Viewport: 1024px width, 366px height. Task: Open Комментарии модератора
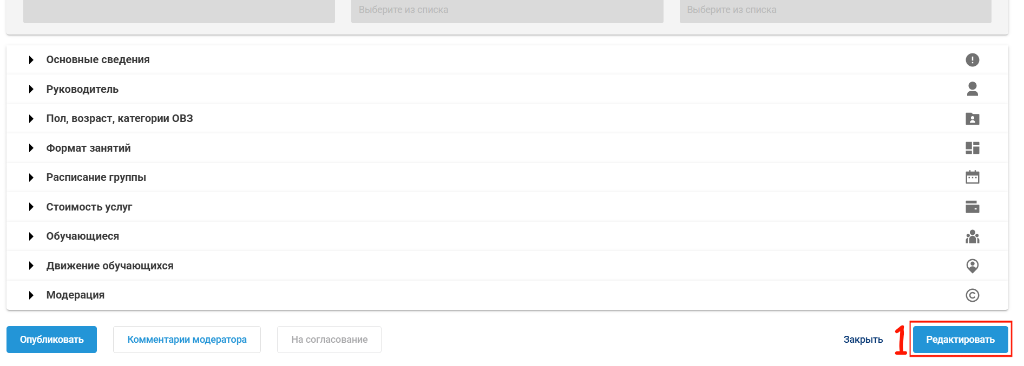(187, 339)
